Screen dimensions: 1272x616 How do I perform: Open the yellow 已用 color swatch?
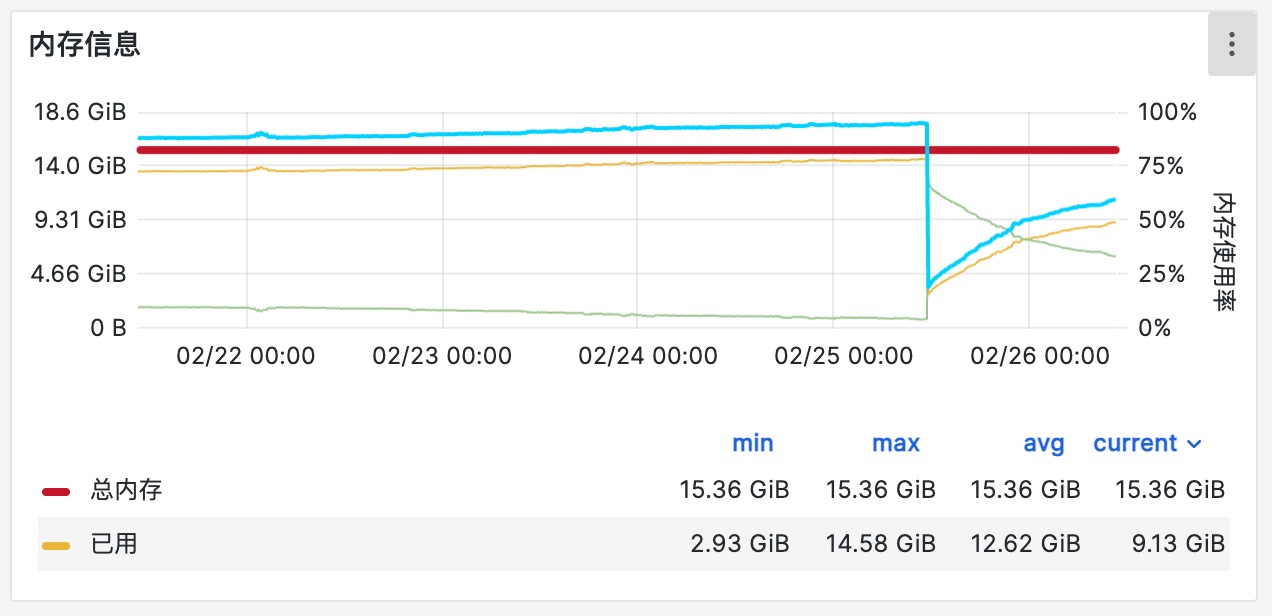(56, 545)
